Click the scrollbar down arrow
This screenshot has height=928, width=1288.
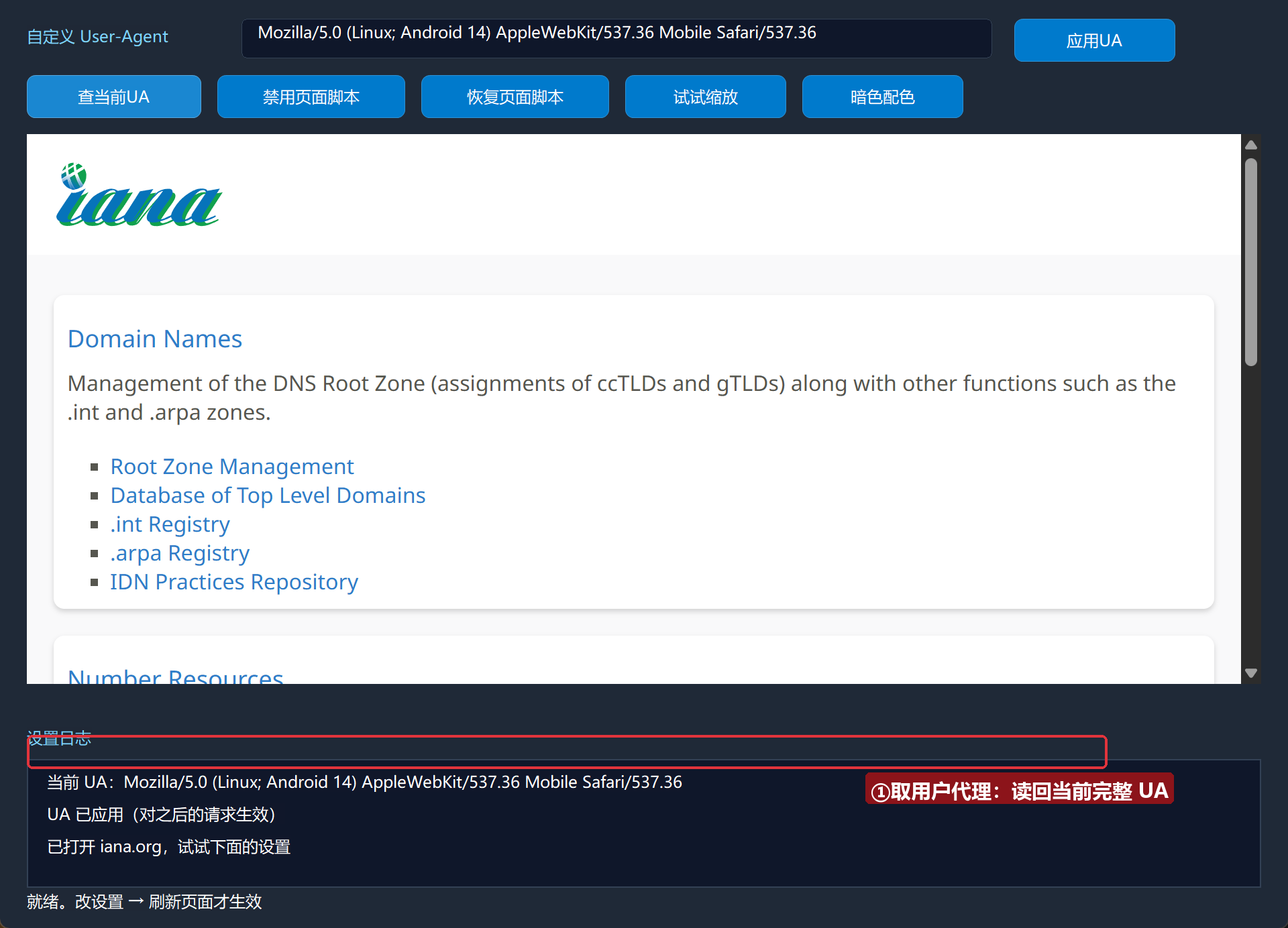click(x=1250, y=673)
